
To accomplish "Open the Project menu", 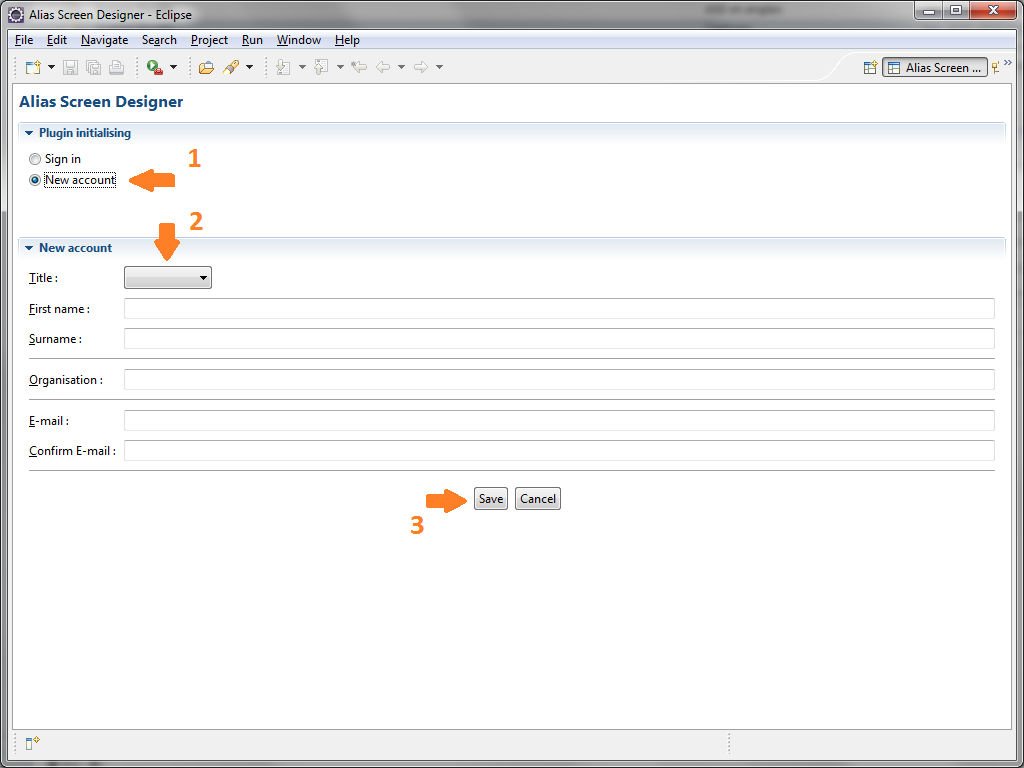I will pyautogui.click(x=209, y=40).
